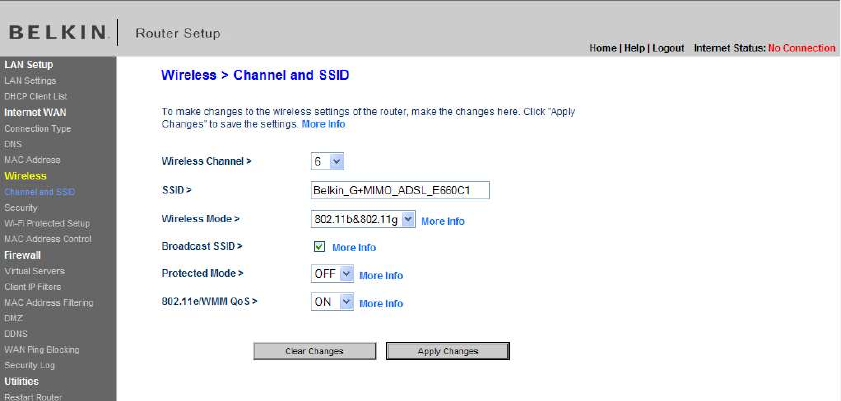Open More Info link beside Protected Mode
This screenshot has height=401, width=841.
[381, 276]
